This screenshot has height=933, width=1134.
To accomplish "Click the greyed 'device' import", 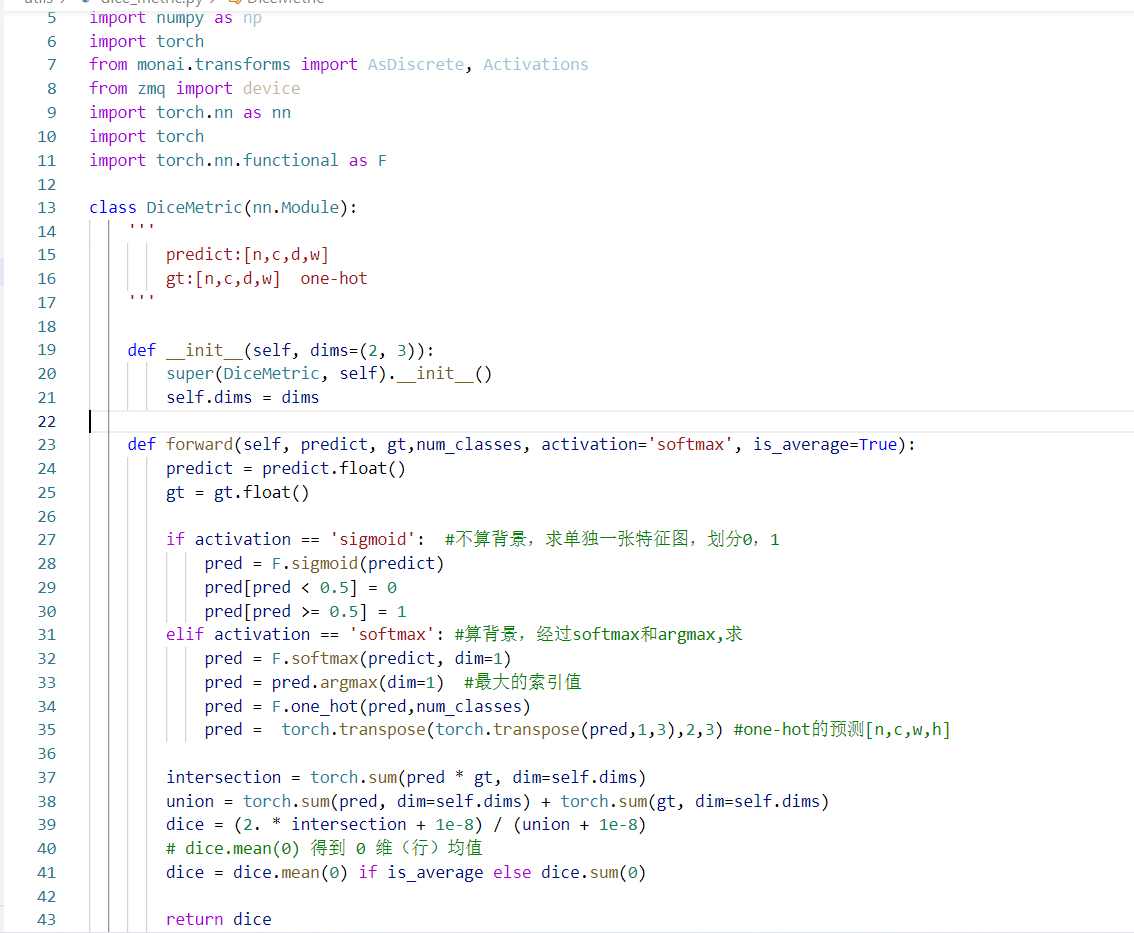I will (x=271, y=88).
